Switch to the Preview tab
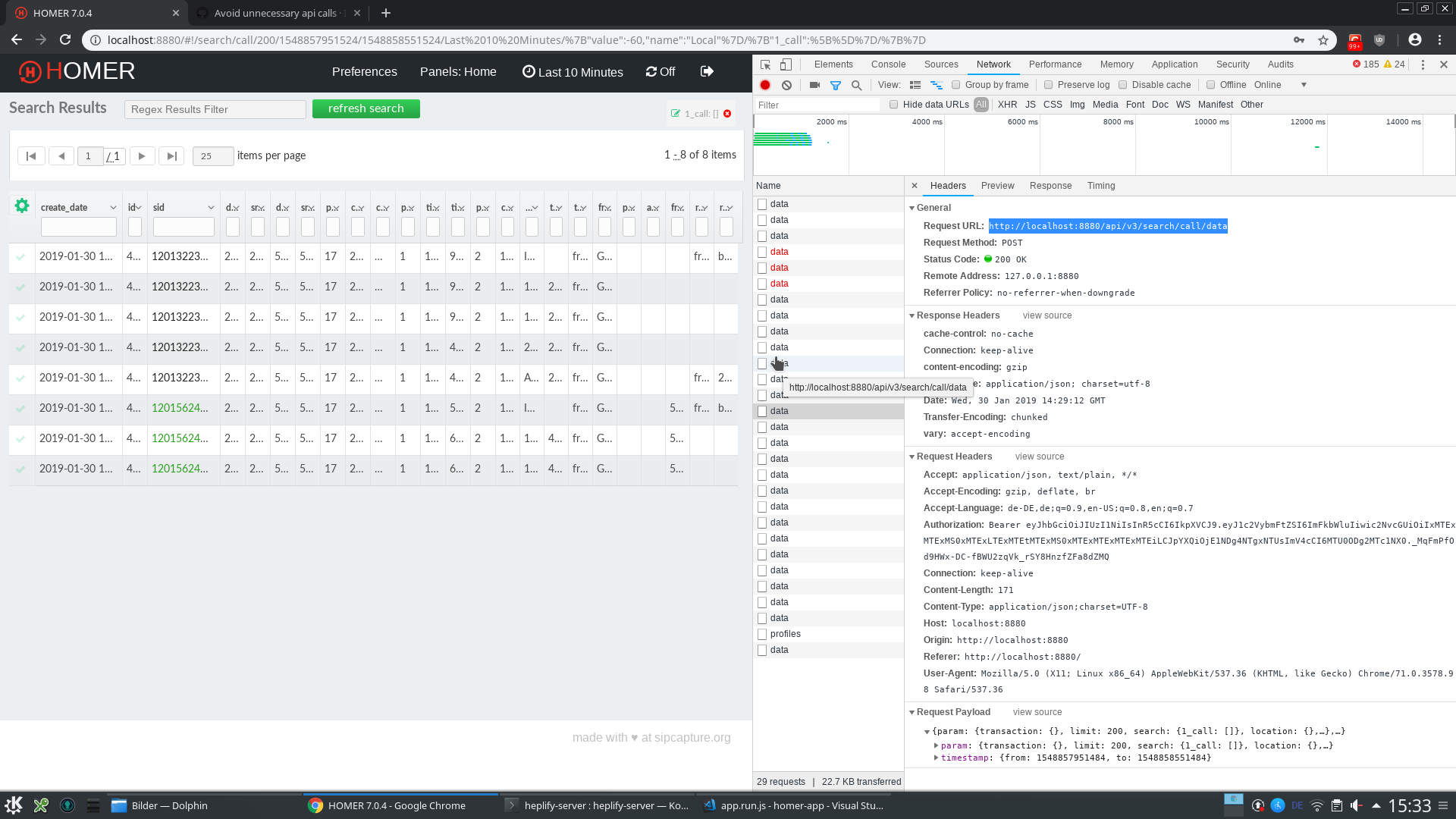This screenshot has height=819, width=1456. tap(997, 185)
